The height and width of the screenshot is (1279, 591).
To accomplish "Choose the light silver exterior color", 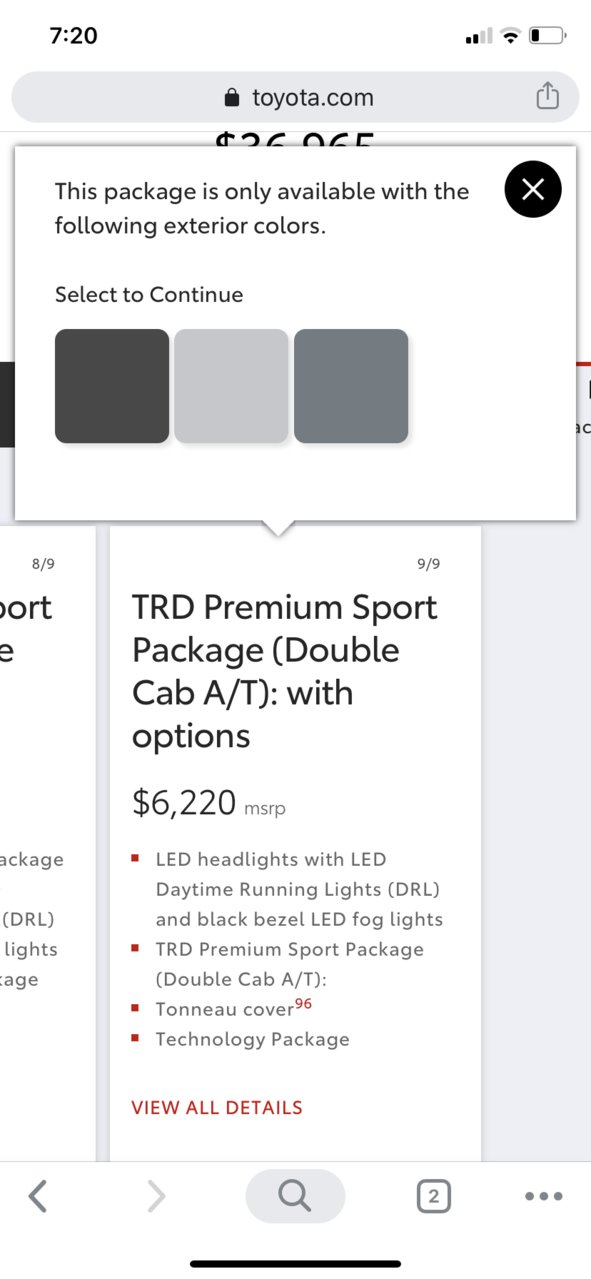I will point(231,386).
